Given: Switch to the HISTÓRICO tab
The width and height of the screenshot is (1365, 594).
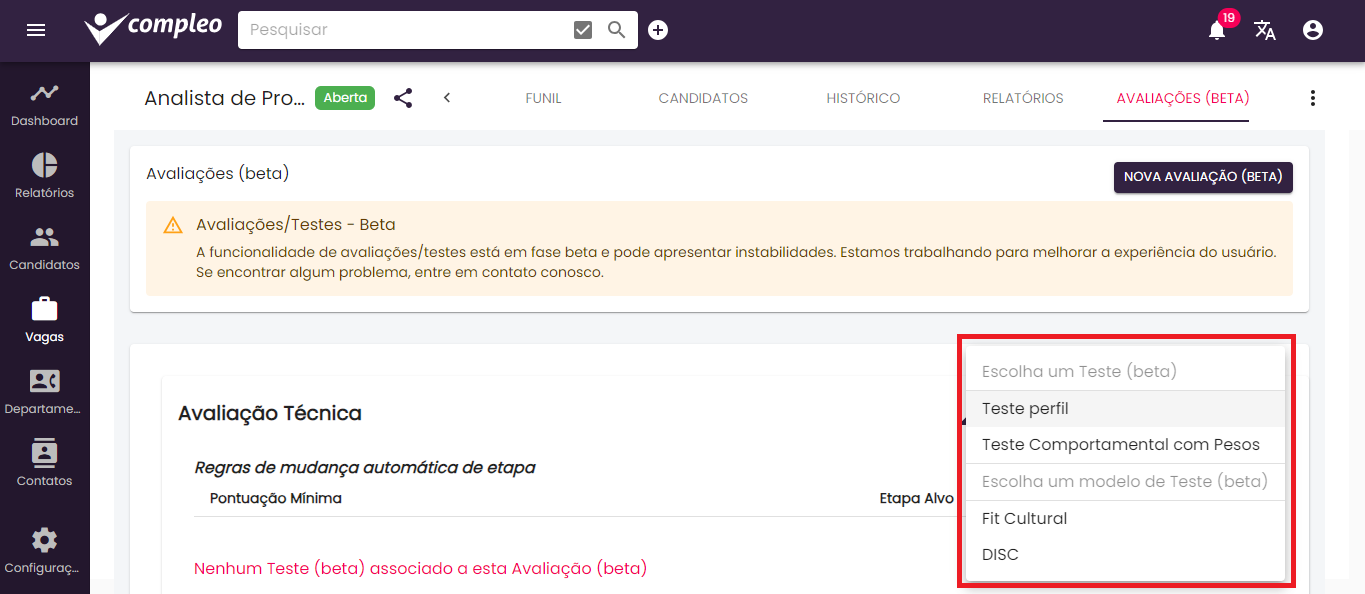Looking at the screenshot, I should pyautogui.click(x=862, y=98).
